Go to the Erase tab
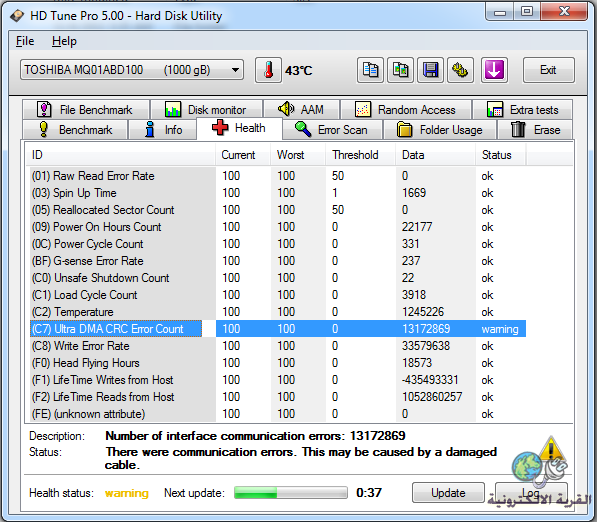The image size is (597, 522). point(535,129)
